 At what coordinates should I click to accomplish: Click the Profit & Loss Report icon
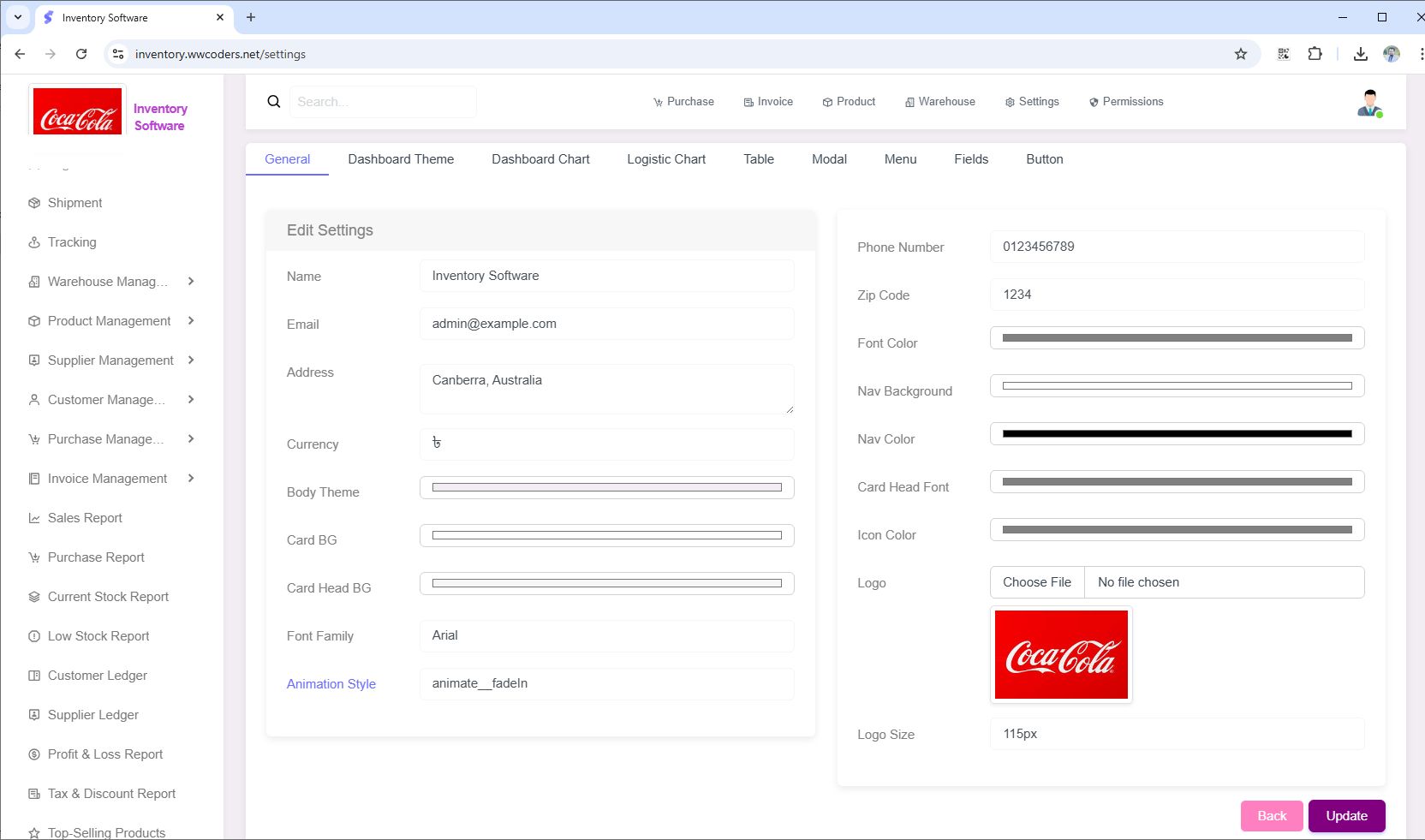point(34,754)
